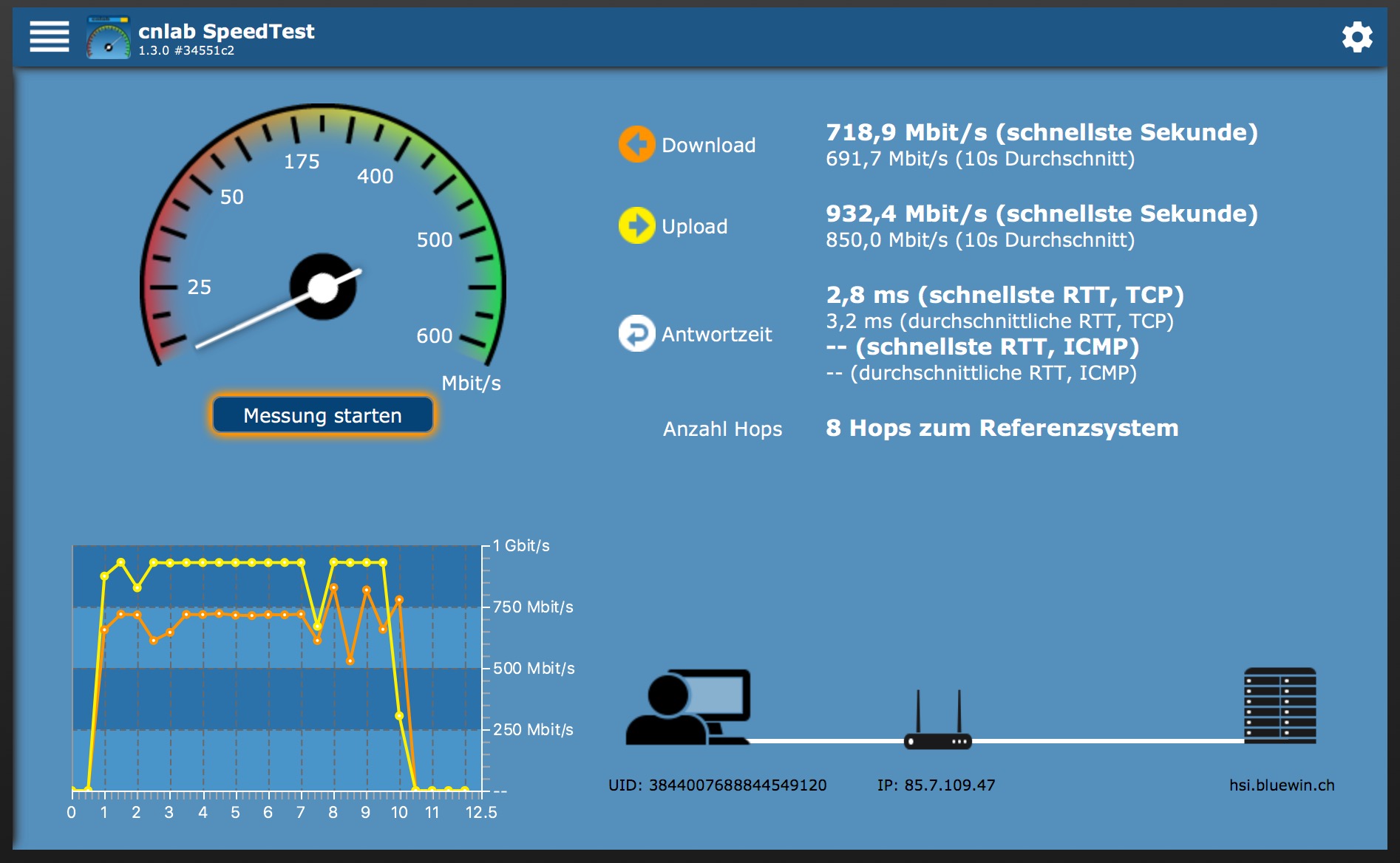Click the router icon
Viewport: 1400px width, 863px height.
pos(938,720)
